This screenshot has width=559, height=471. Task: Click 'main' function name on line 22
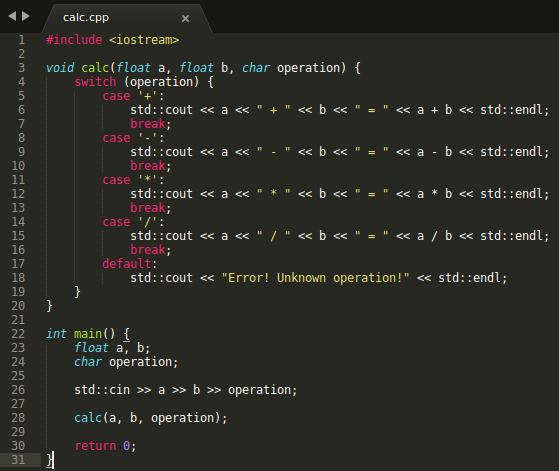(x=88, y=334)
